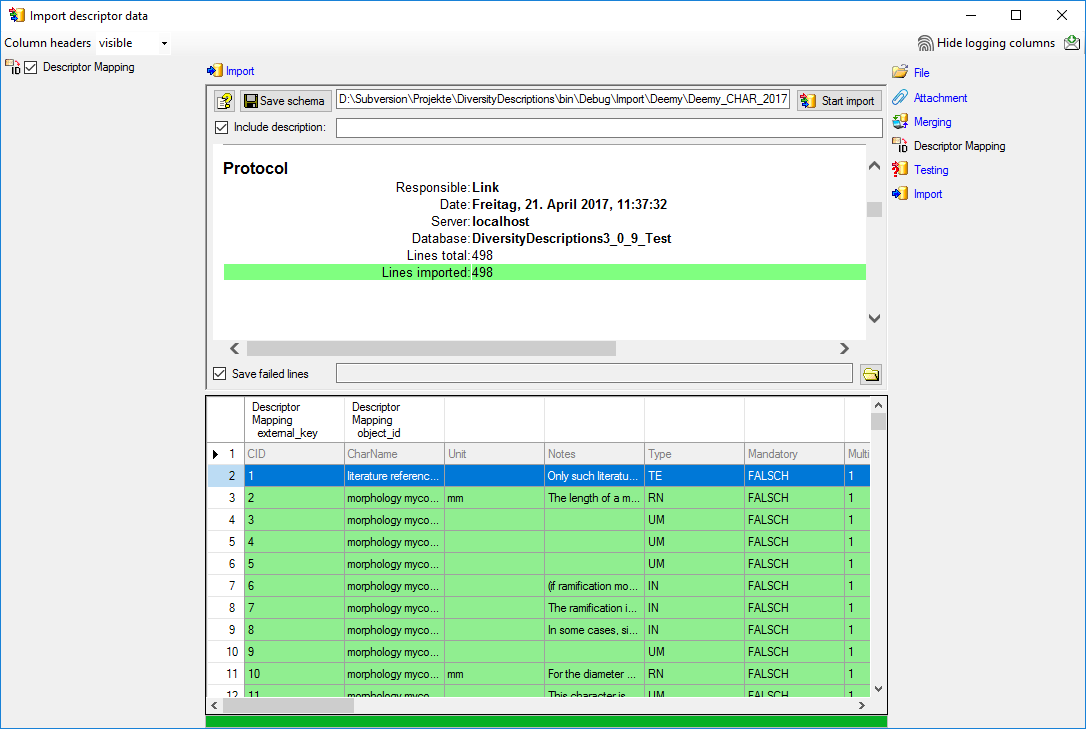Screen dimensions: 1086x729
Task: Click the Save schema button
Action: tap(285, 101)
